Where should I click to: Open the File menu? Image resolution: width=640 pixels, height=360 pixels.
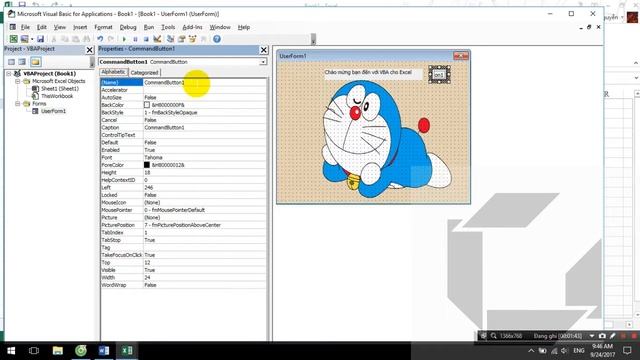click(25, 27)
